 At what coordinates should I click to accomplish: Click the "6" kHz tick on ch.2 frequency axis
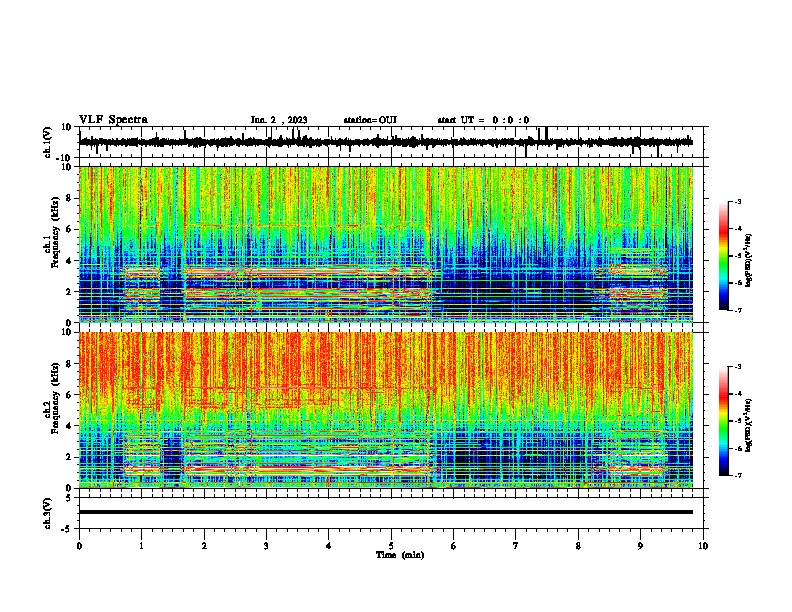(x=69, y=395)
